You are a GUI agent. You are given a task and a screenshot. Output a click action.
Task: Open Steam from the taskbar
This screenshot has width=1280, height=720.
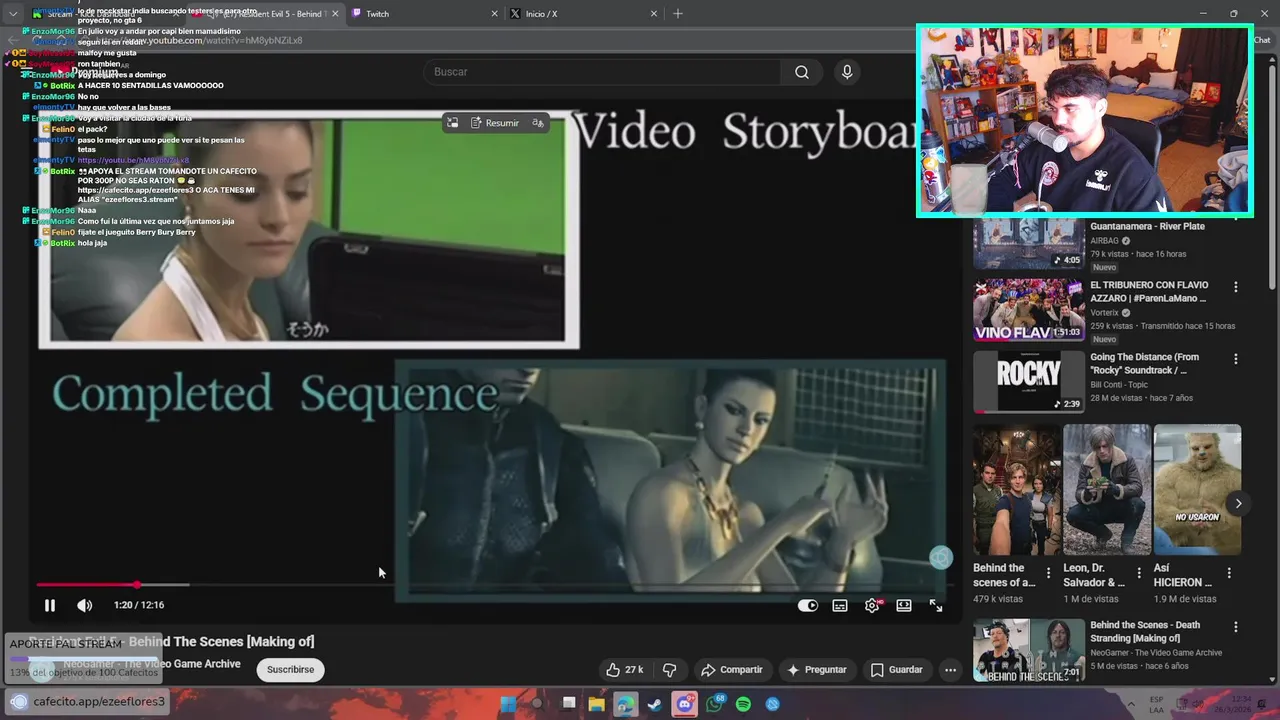[654, 704]
